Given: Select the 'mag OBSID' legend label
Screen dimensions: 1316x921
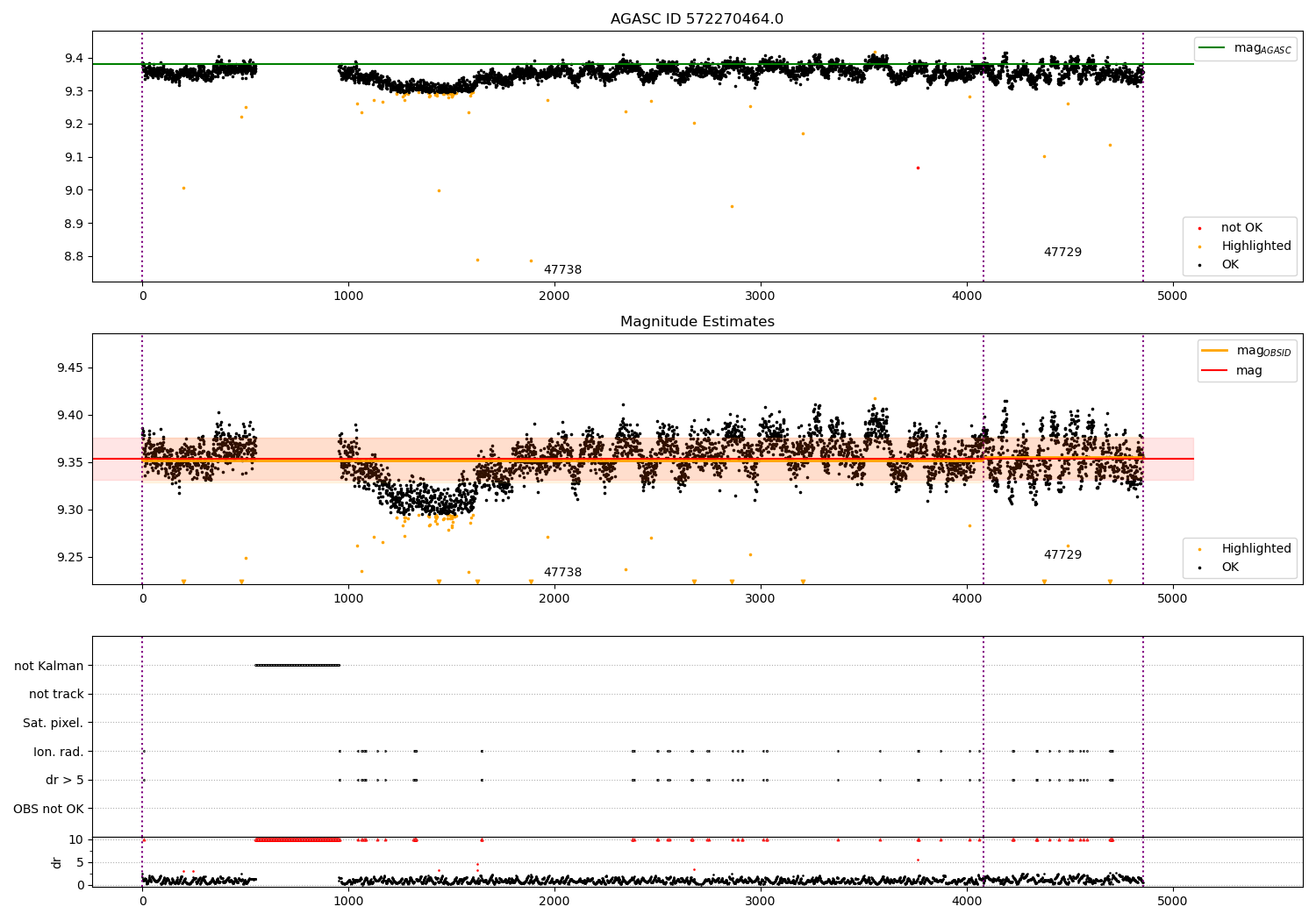Looking at the screenshot, I should click(x=1263, y=351).
